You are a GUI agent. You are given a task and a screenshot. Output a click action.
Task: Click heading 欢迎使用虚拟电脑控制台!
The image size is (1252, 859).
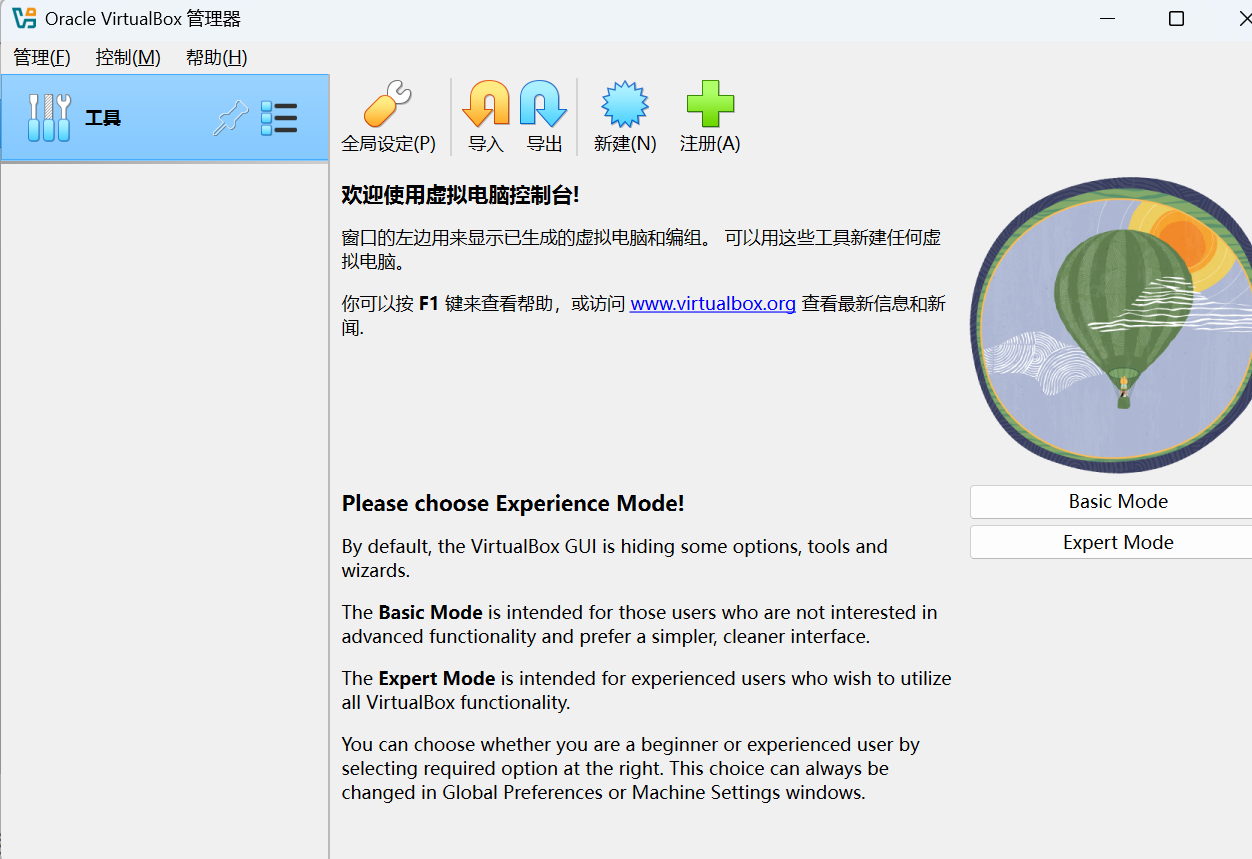[460, 195]
